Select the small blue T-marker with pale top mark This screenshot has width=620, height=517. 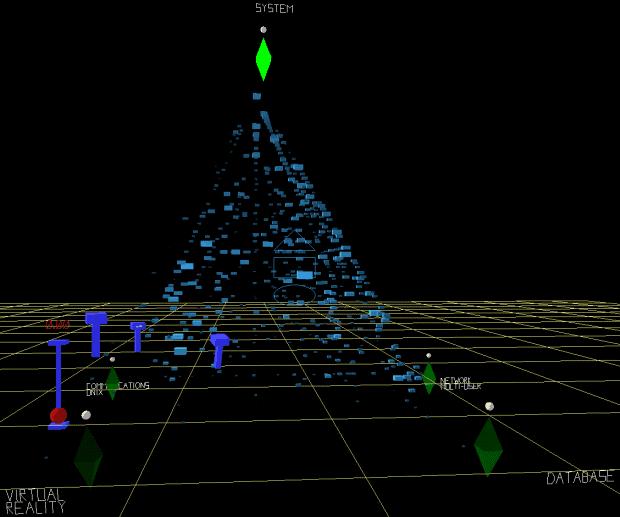[138, 337]
